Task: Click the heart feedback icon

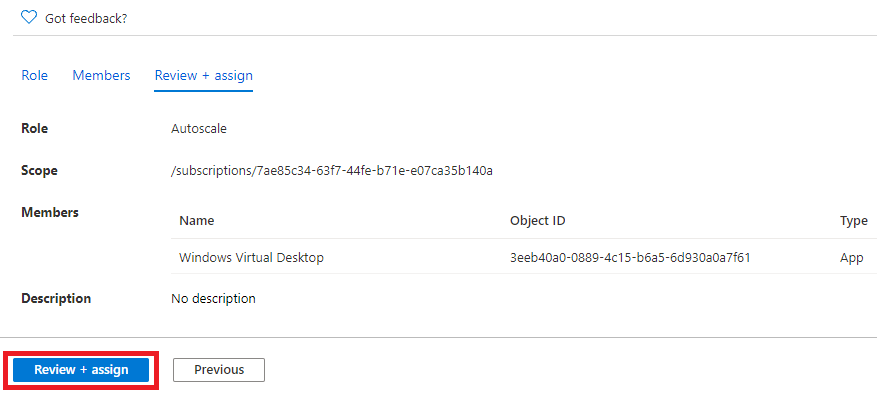Action: (x=29, y=18)
